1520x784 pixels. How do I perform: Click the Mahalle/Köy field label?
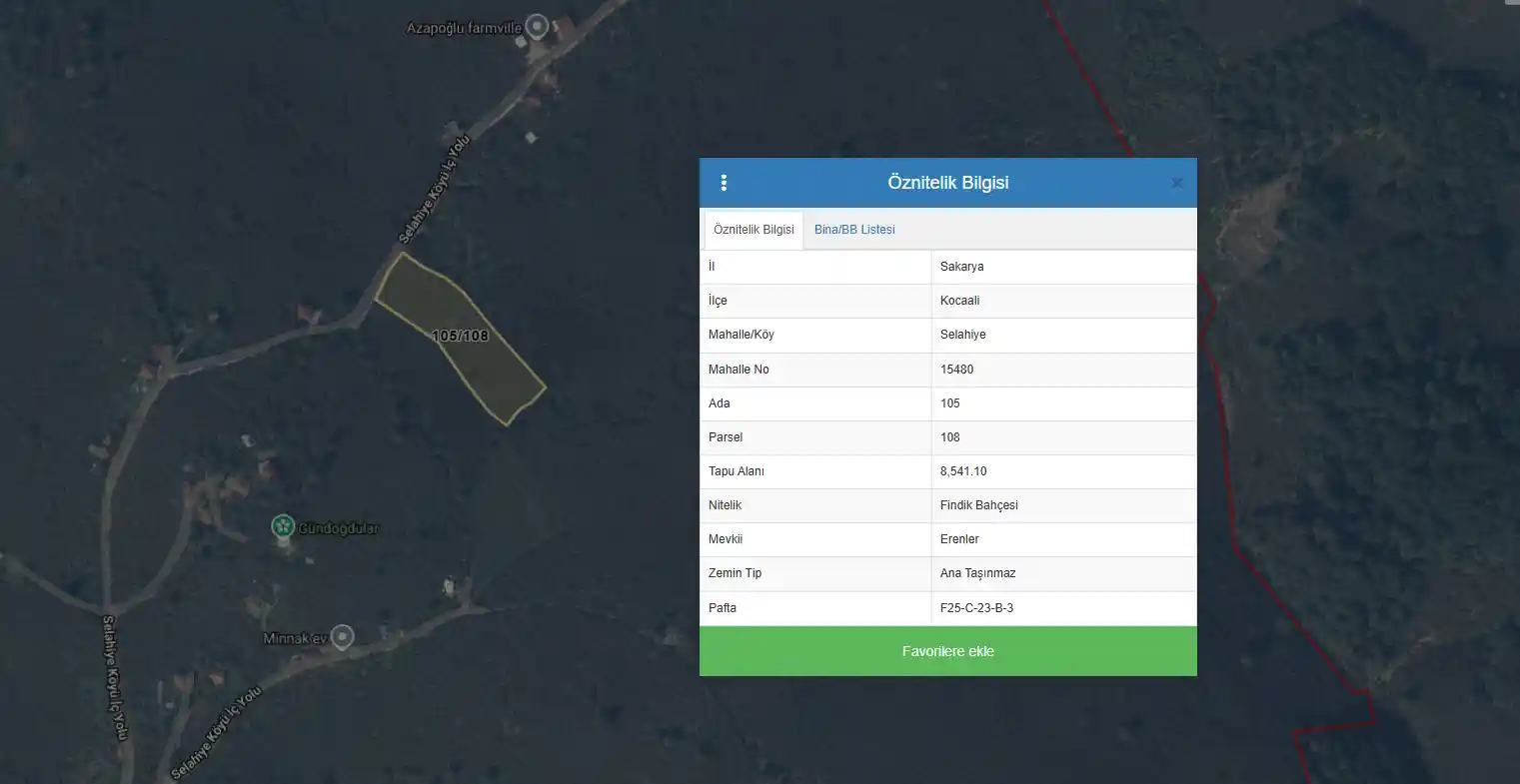[741, 335]
